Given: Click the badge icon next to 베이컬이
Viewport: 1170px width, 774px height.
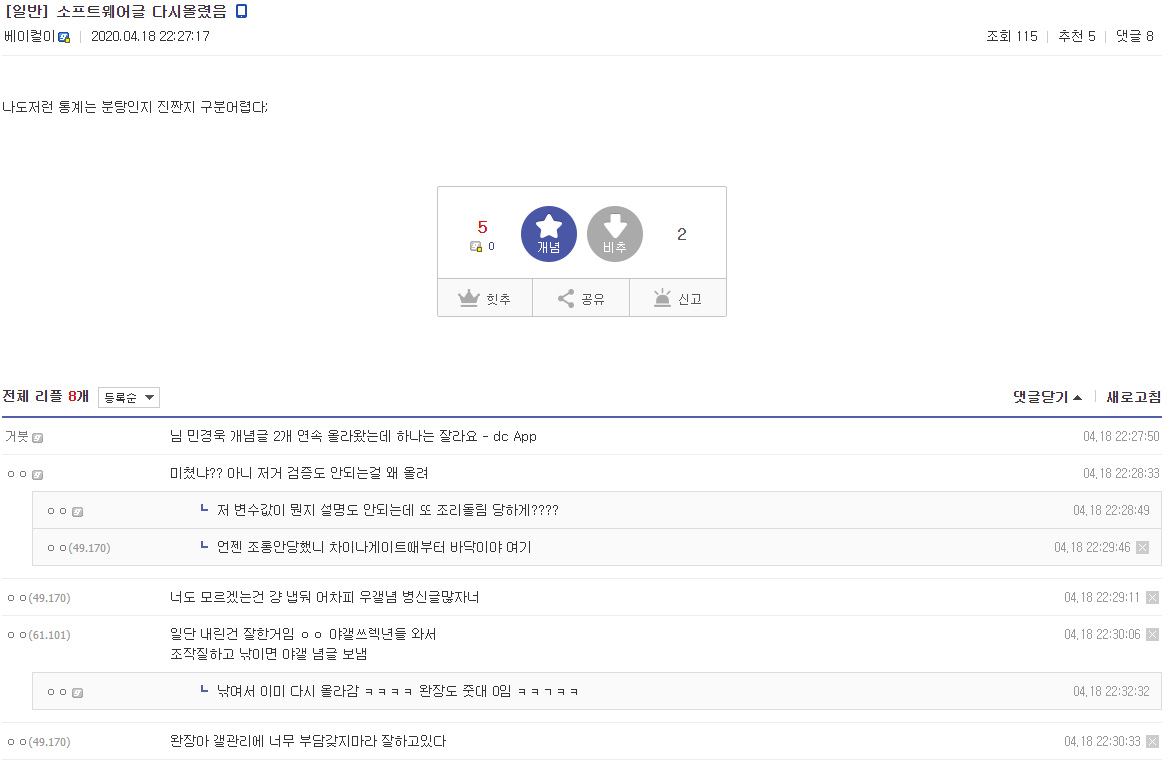Looking at the screenshot, I should click(64, 37).
